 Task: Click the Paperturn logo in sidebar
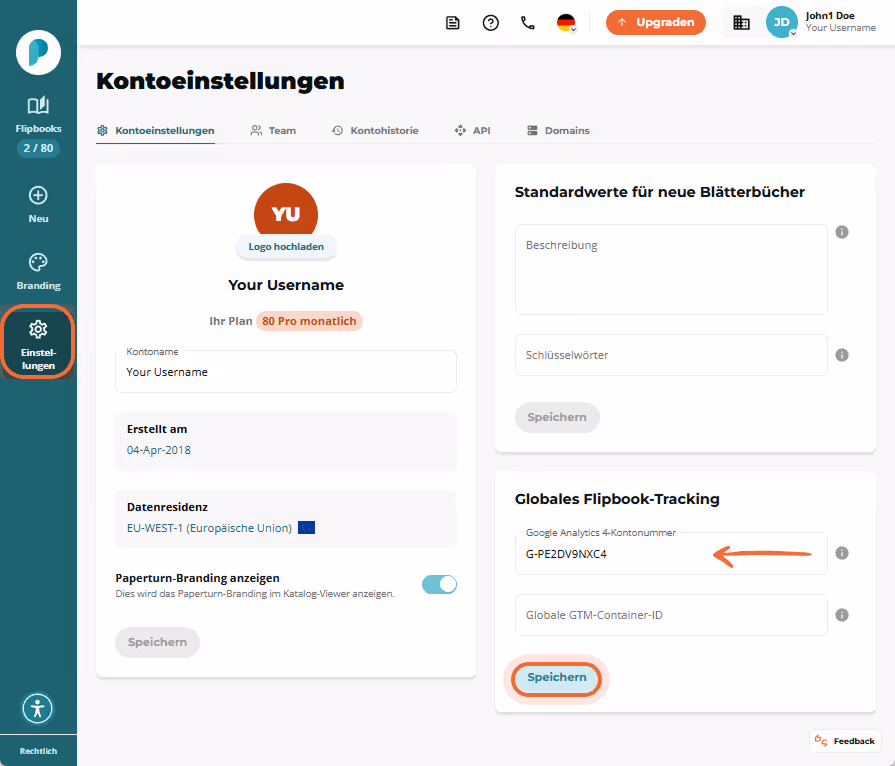click(x=38, y=53)
